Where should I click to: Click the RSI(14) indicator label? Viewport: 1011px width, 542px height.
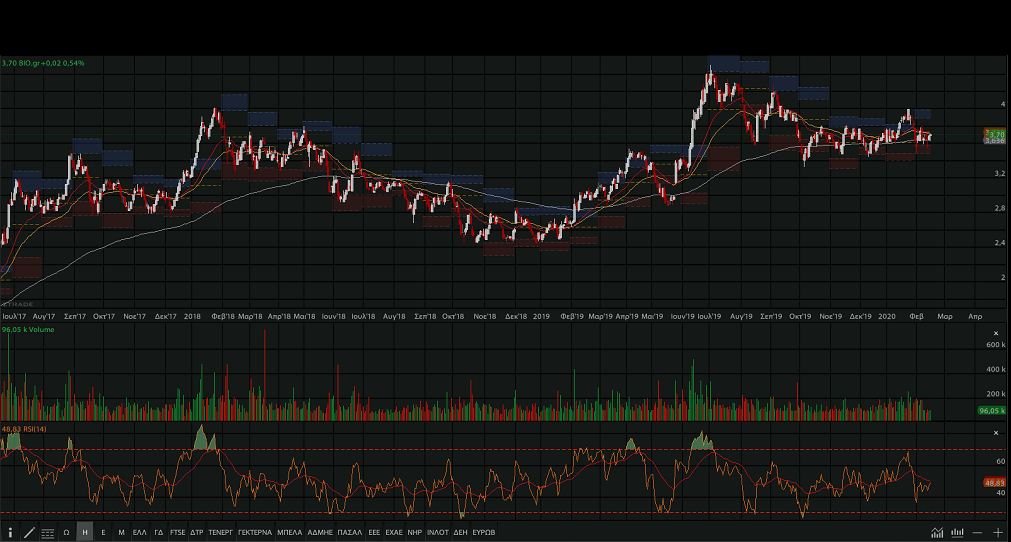click(x=25, y=429)
